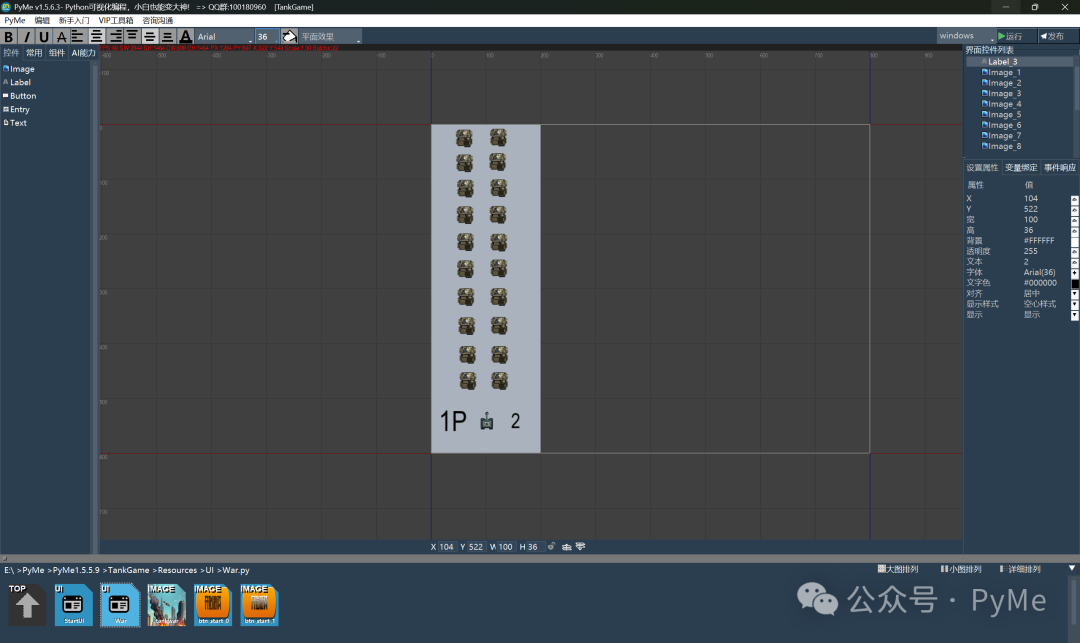Open the 显示样式 style dropdown
Screen dimensions: 1080x643
coord(1074,304)
